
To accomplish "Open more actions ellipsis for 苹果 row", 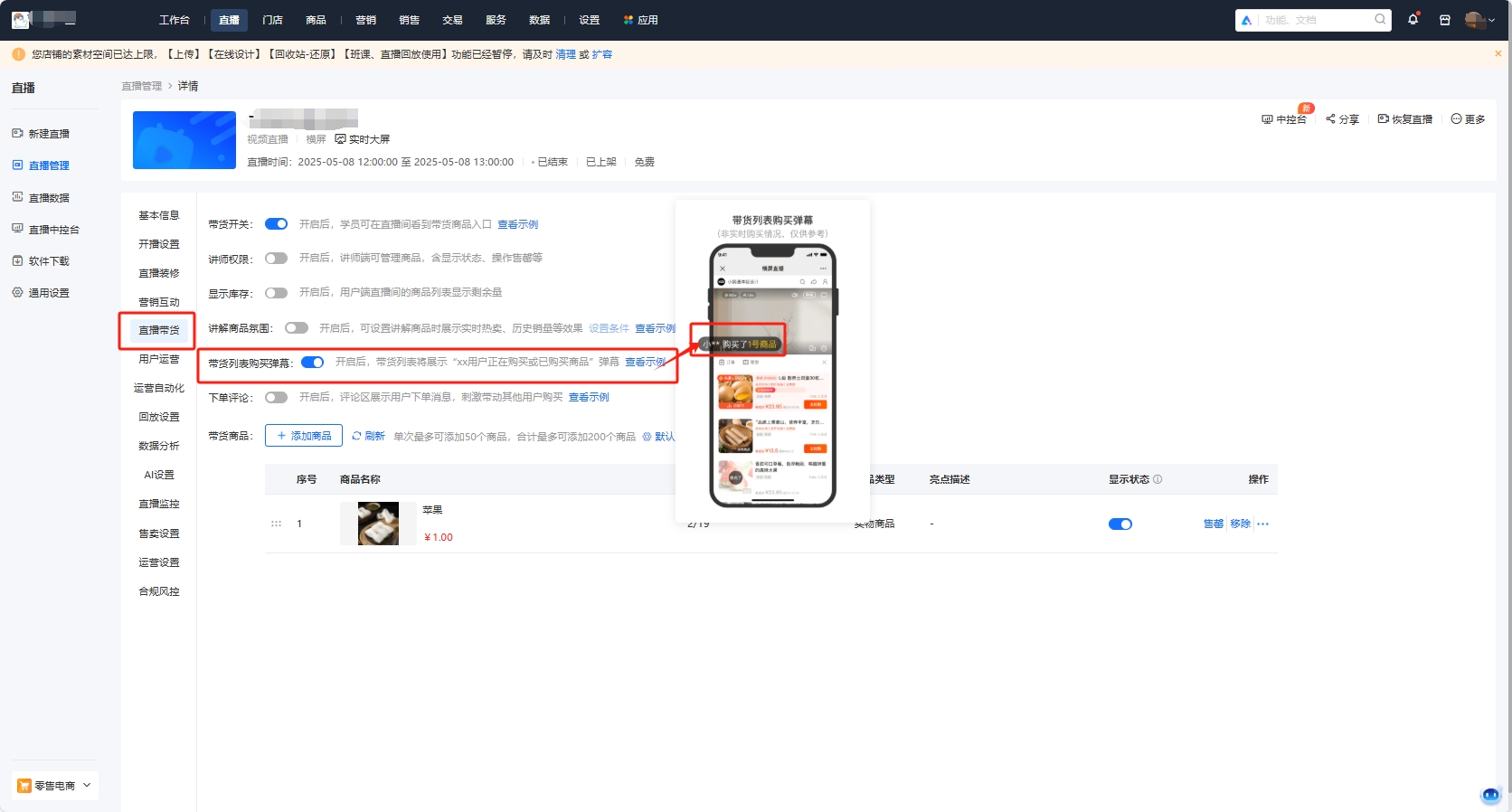I will pyautogui.click(x=1263, y=524).
